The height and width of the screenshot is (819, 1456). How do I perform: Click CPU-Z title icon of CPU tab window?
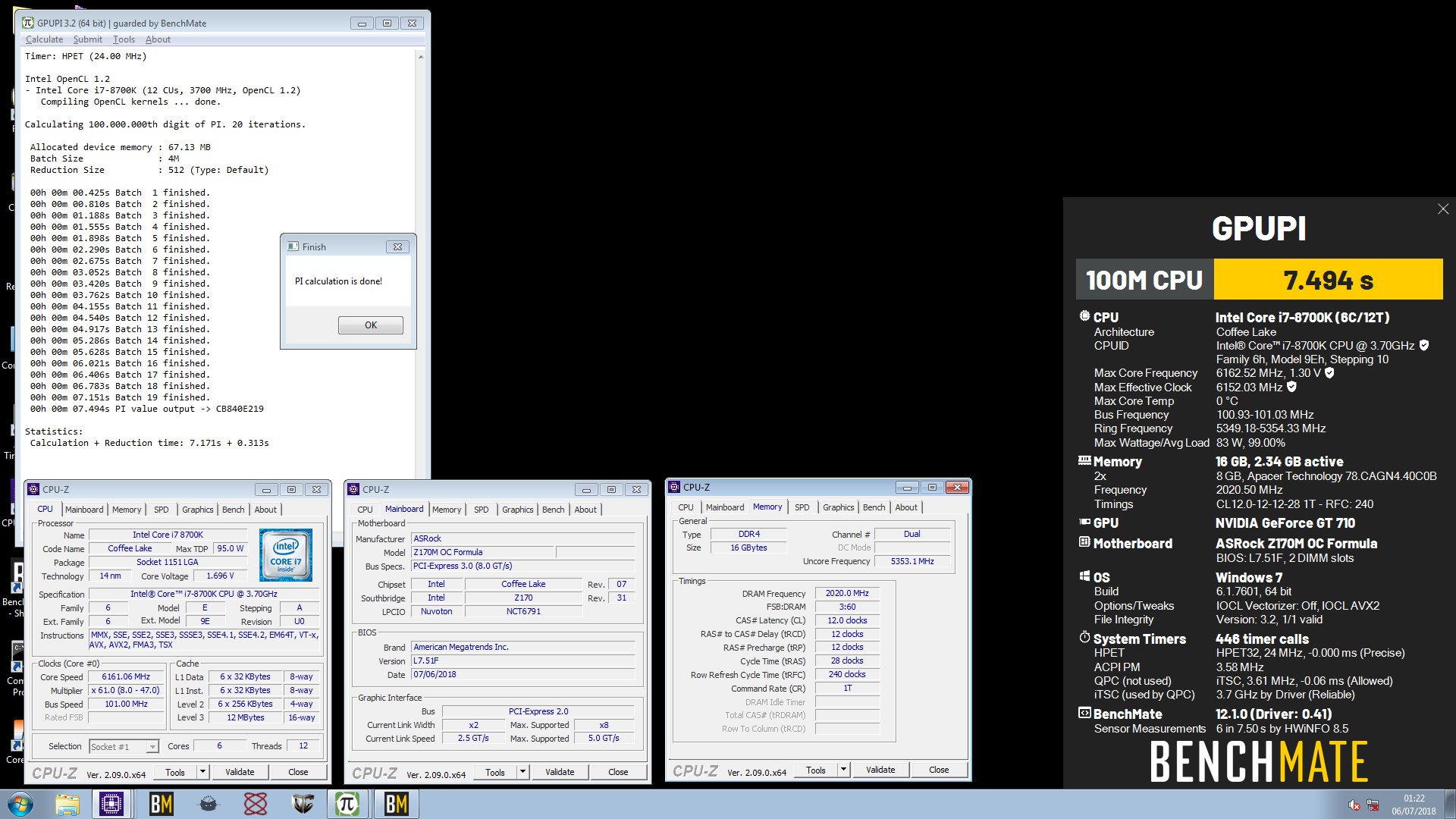tap(33, 489)
